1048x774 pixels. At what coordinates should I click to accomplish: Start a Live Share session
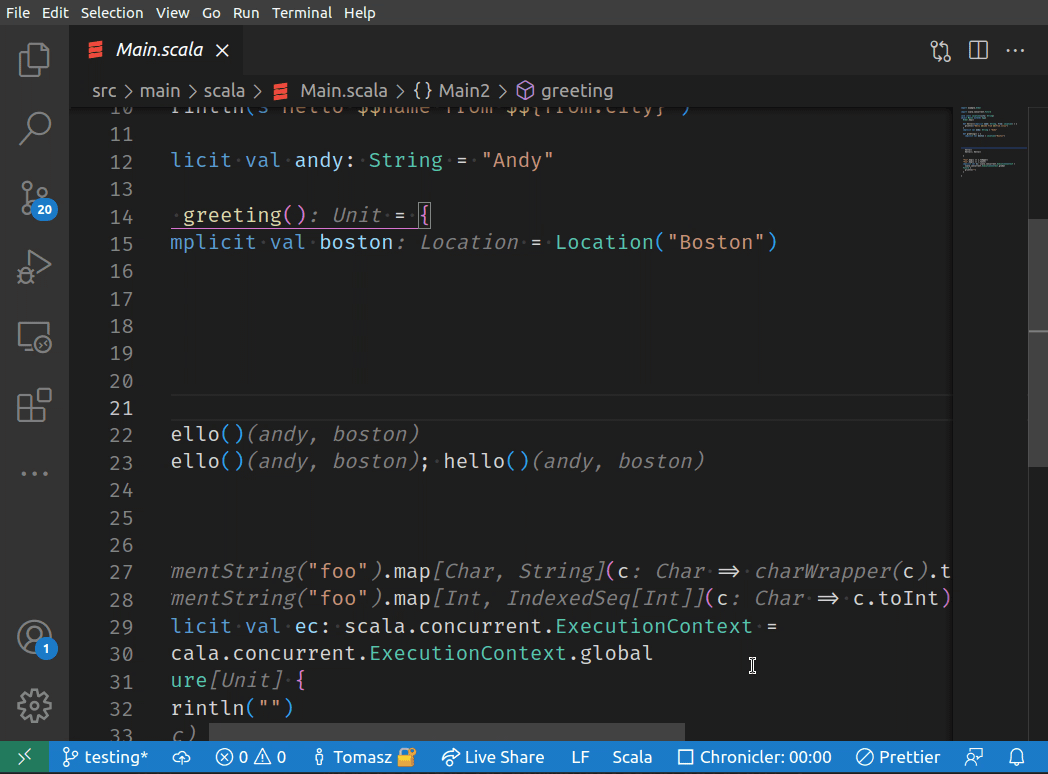(x=493, y=757)
